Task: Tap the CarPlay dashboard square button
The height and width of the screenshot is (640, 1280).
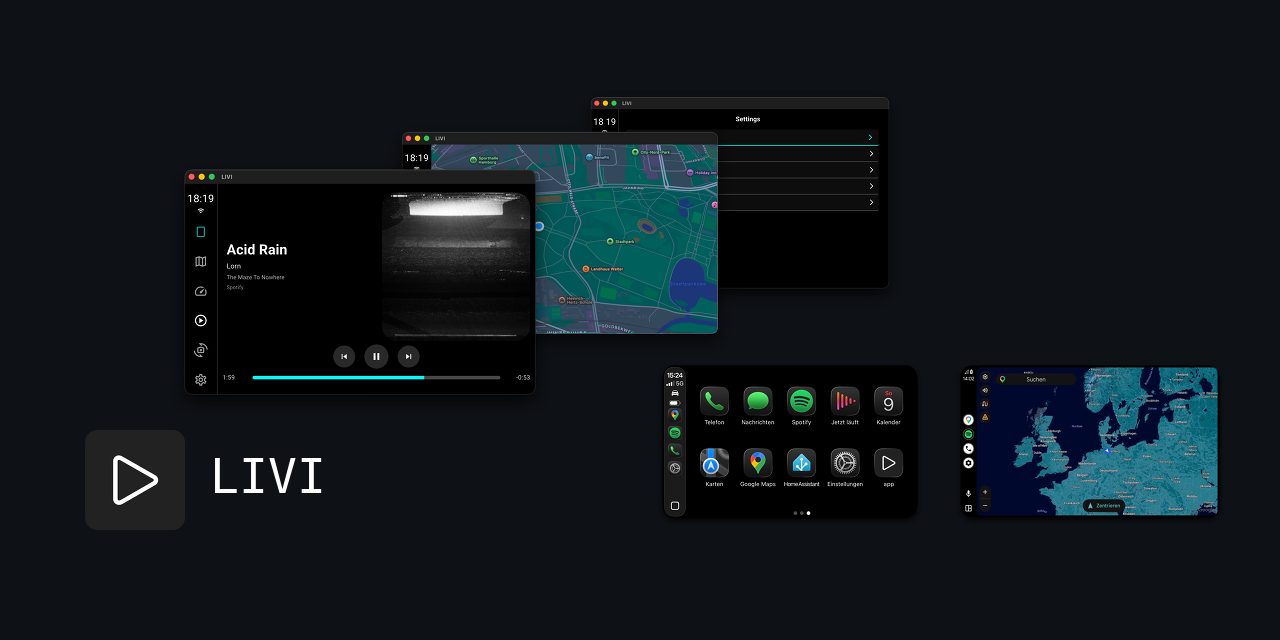Action: tap(675, 506)
